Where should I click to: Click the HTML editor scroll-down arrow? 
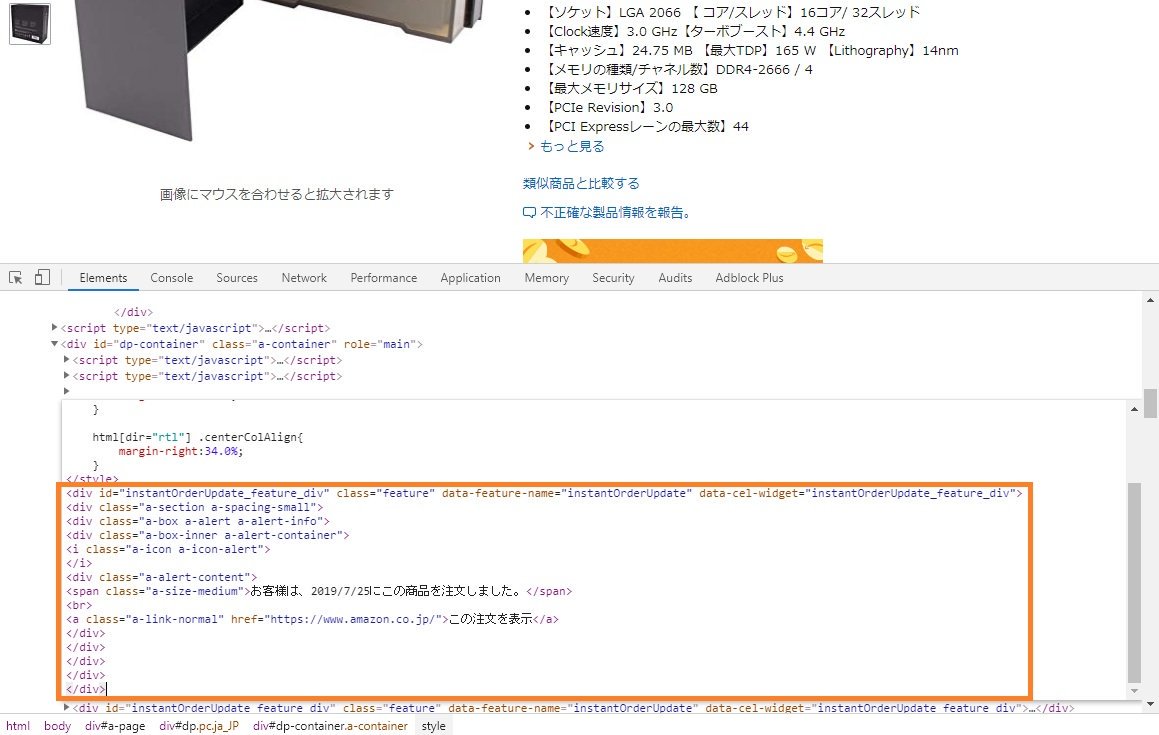point(1135,691)
